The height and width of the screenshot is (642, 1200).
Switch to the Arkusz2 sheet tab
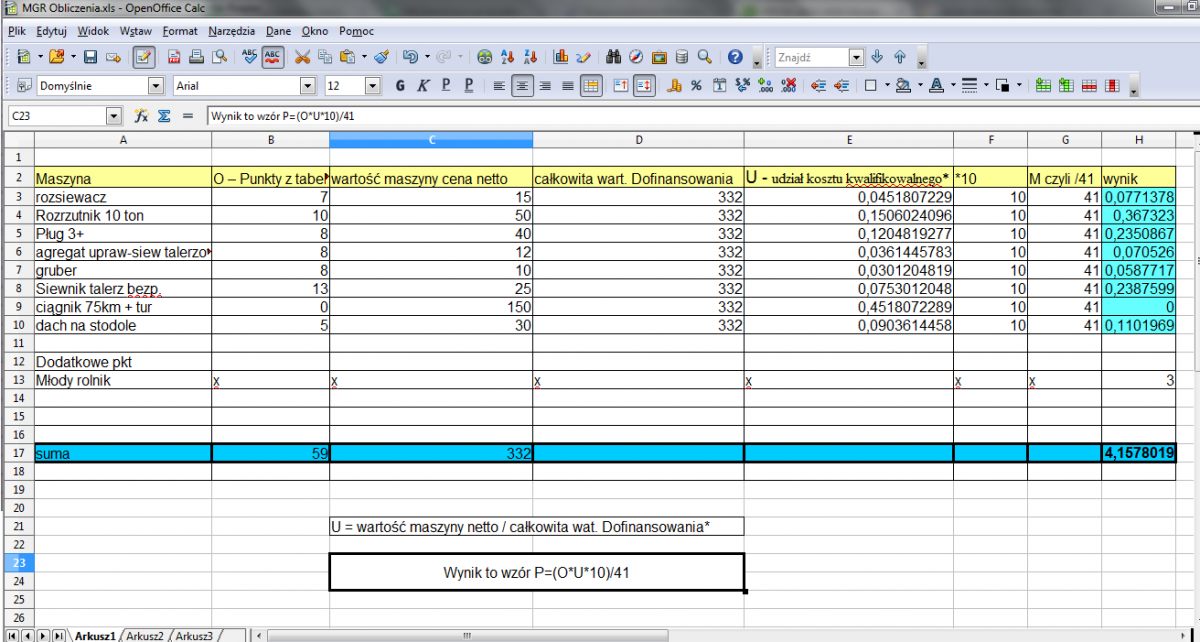click(144, 635)
